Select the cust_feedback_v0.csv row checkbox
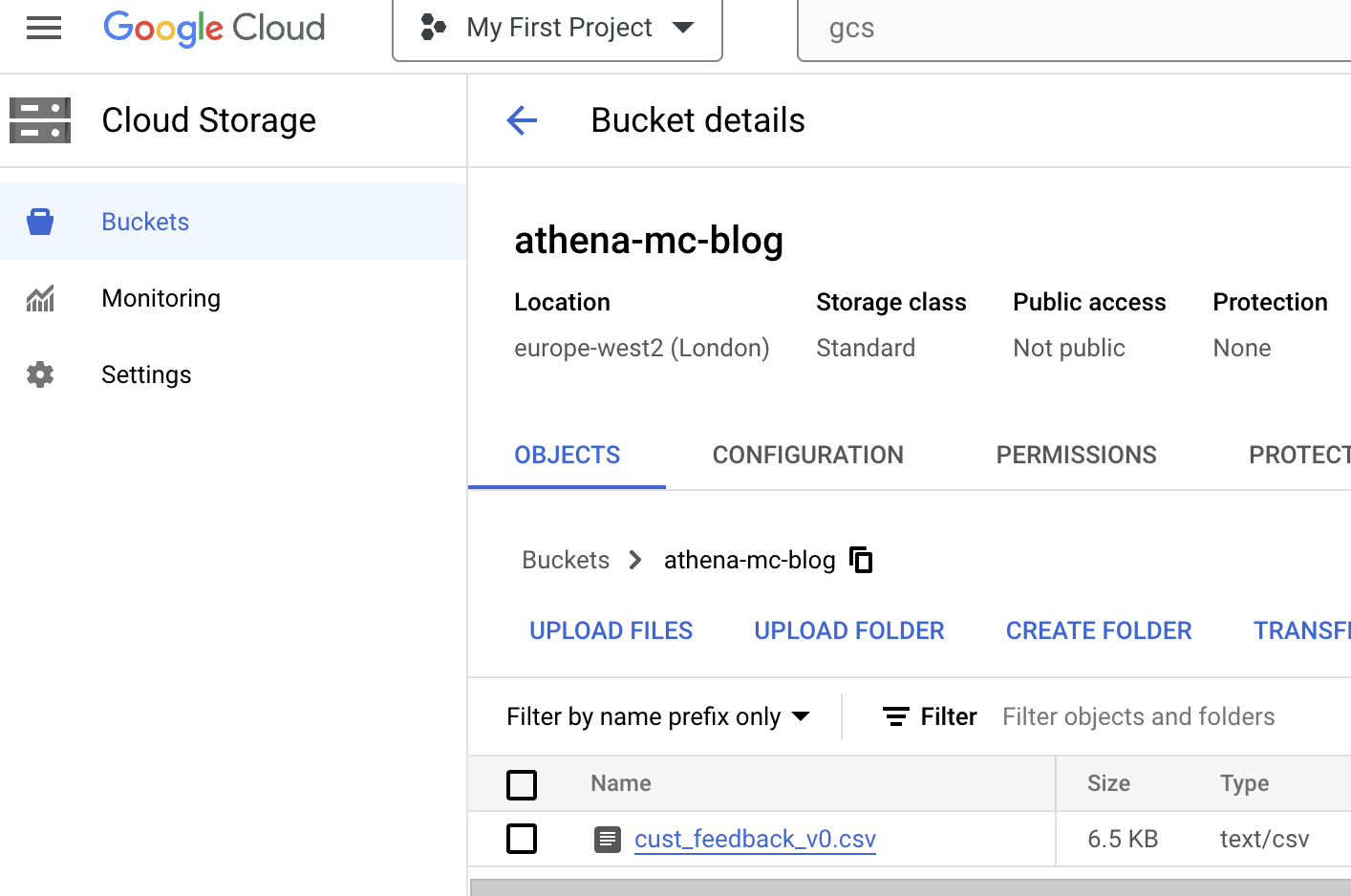The height and width of the screenshot is (896, 1351). tap(522, 839)
